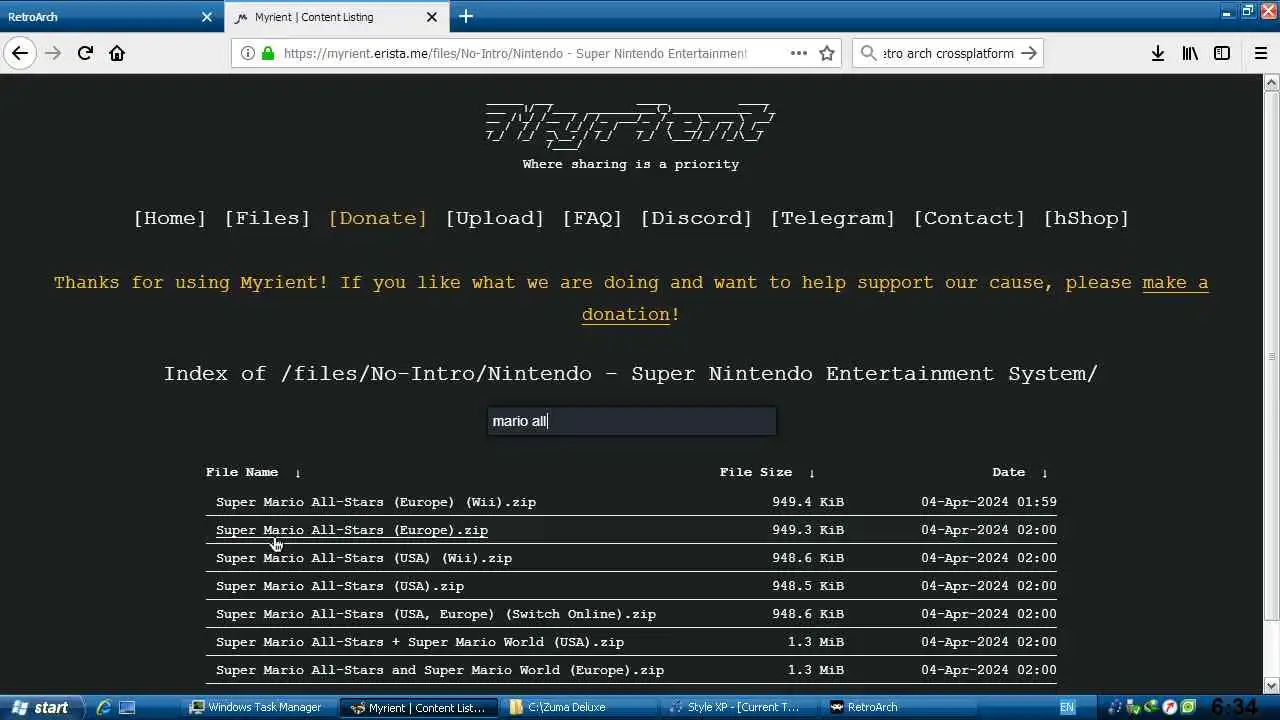The height and width of the screenshot is (720, 1280).
Task: Sort the list by File Size
Action: pos(756,472)
